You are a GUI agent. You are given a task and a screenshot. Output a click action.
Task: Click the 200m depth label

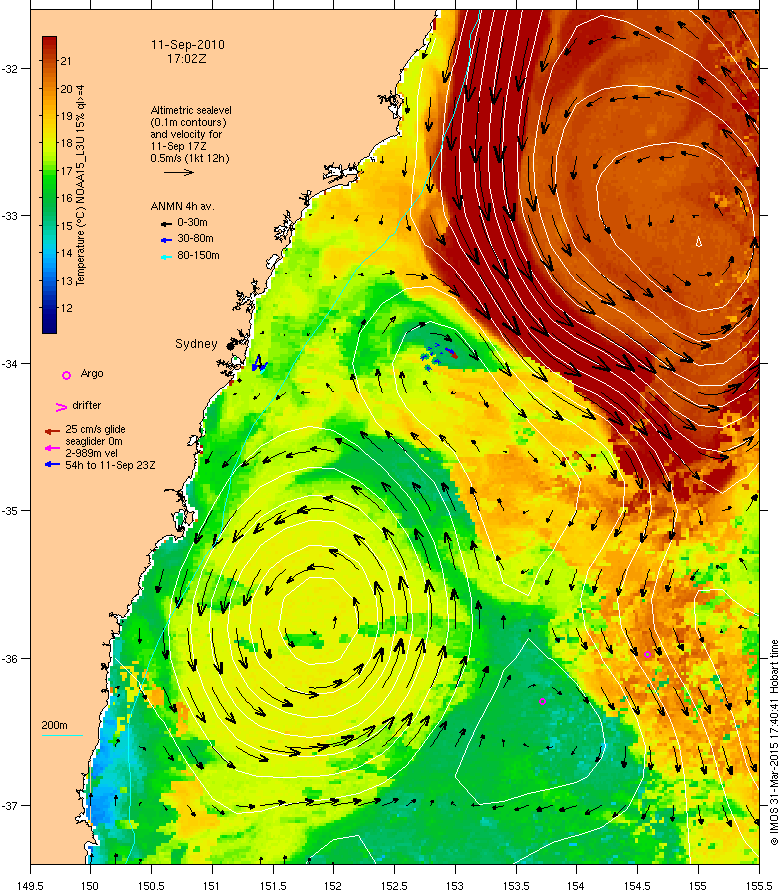tap(54, 725)
